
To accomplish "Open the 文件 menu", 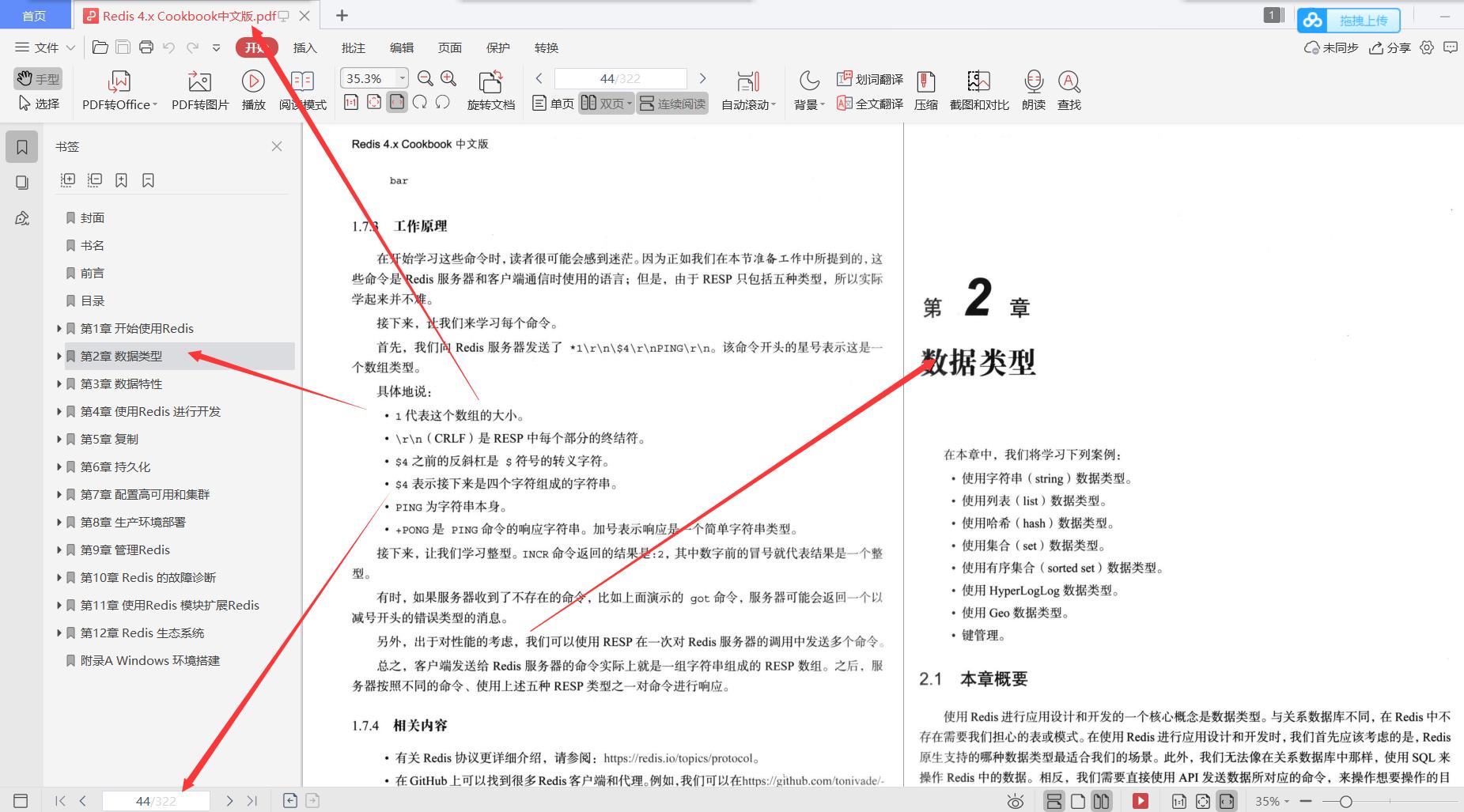I will 45,47.
